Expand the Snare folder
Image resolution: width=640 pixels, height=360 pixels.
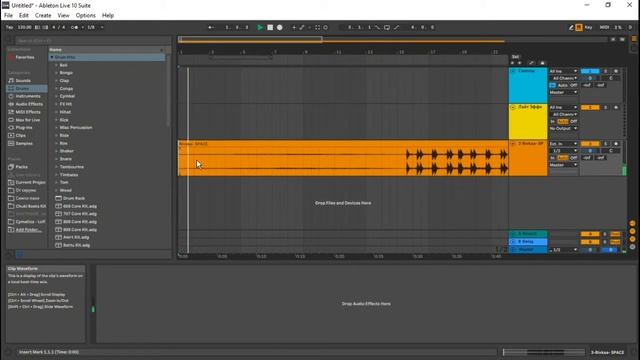point(56,159)
